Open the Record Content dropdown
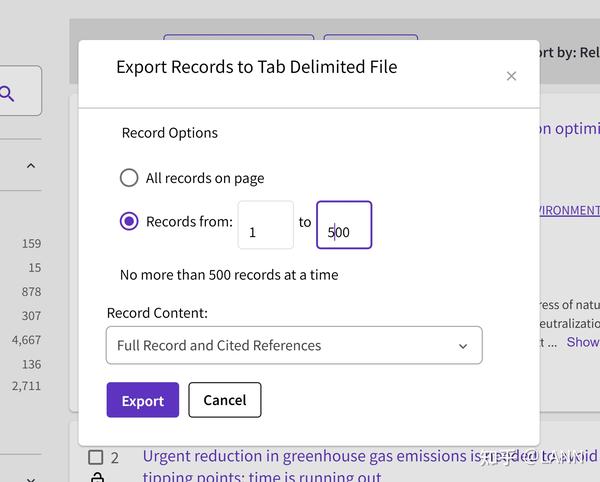 [x=293, y=345]
